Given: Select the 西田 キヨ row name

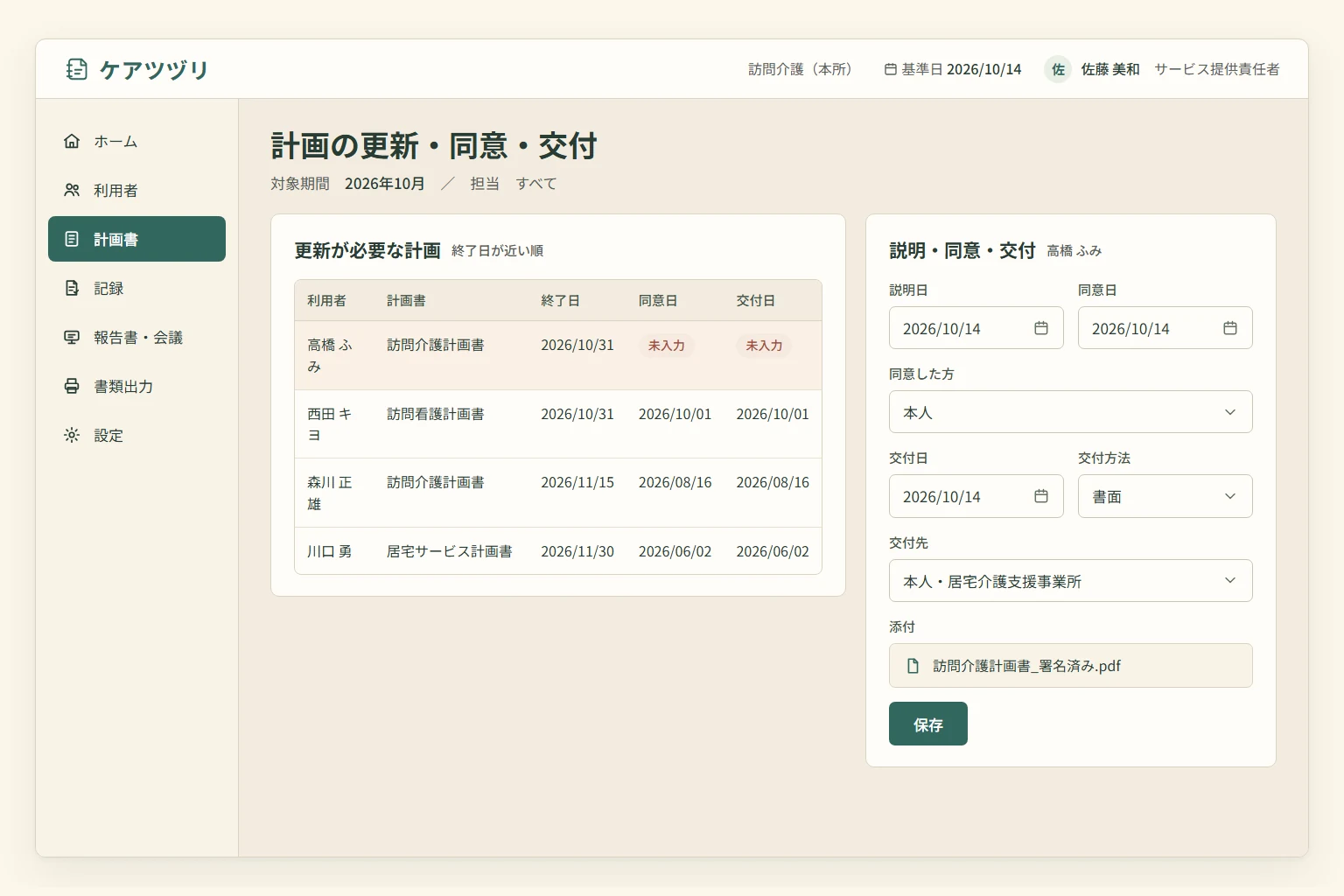Looking at the screenshot, I should [330, 424].
